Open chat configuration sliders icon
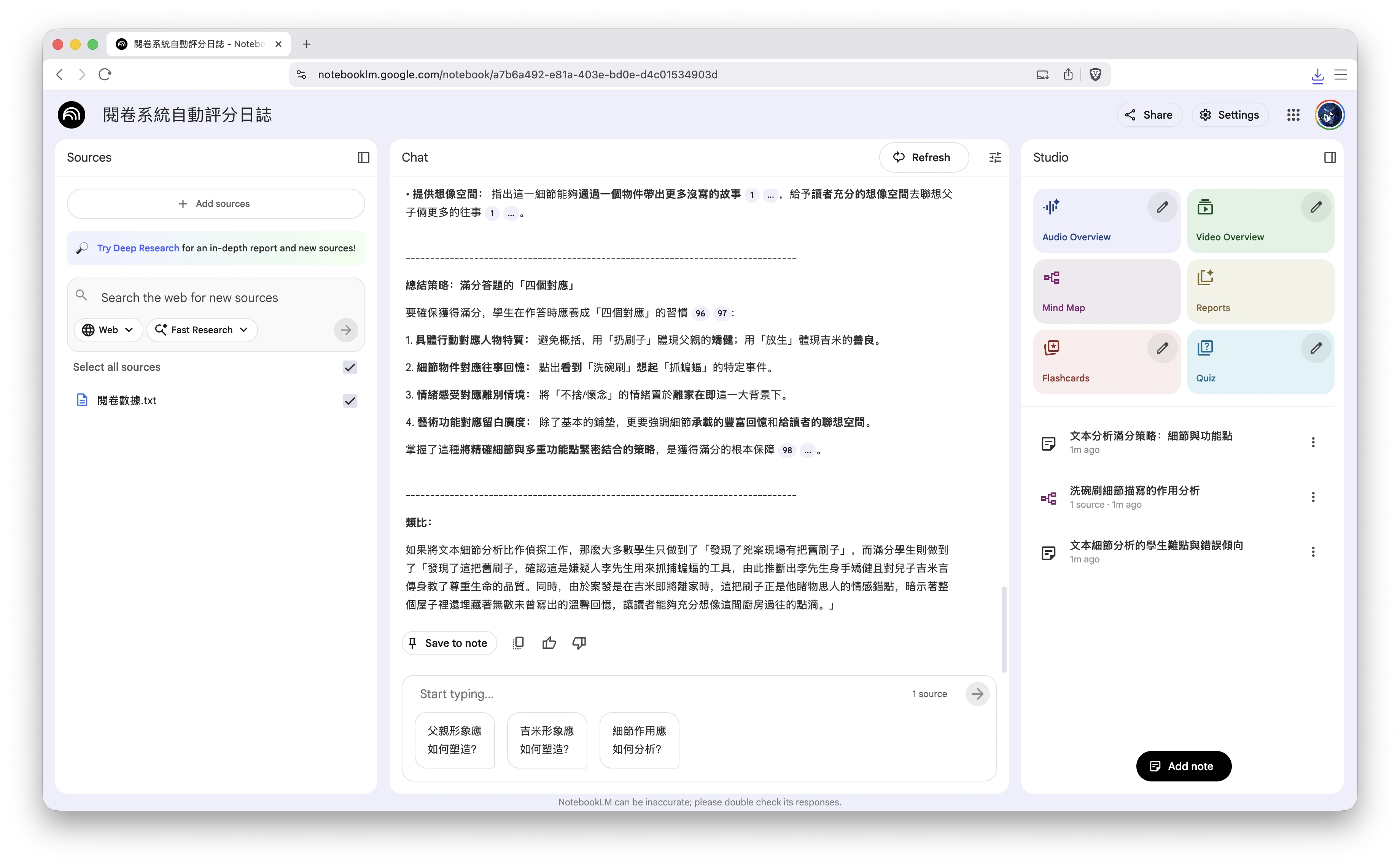The image size is (1400, 867). click(x=995, y=157)
